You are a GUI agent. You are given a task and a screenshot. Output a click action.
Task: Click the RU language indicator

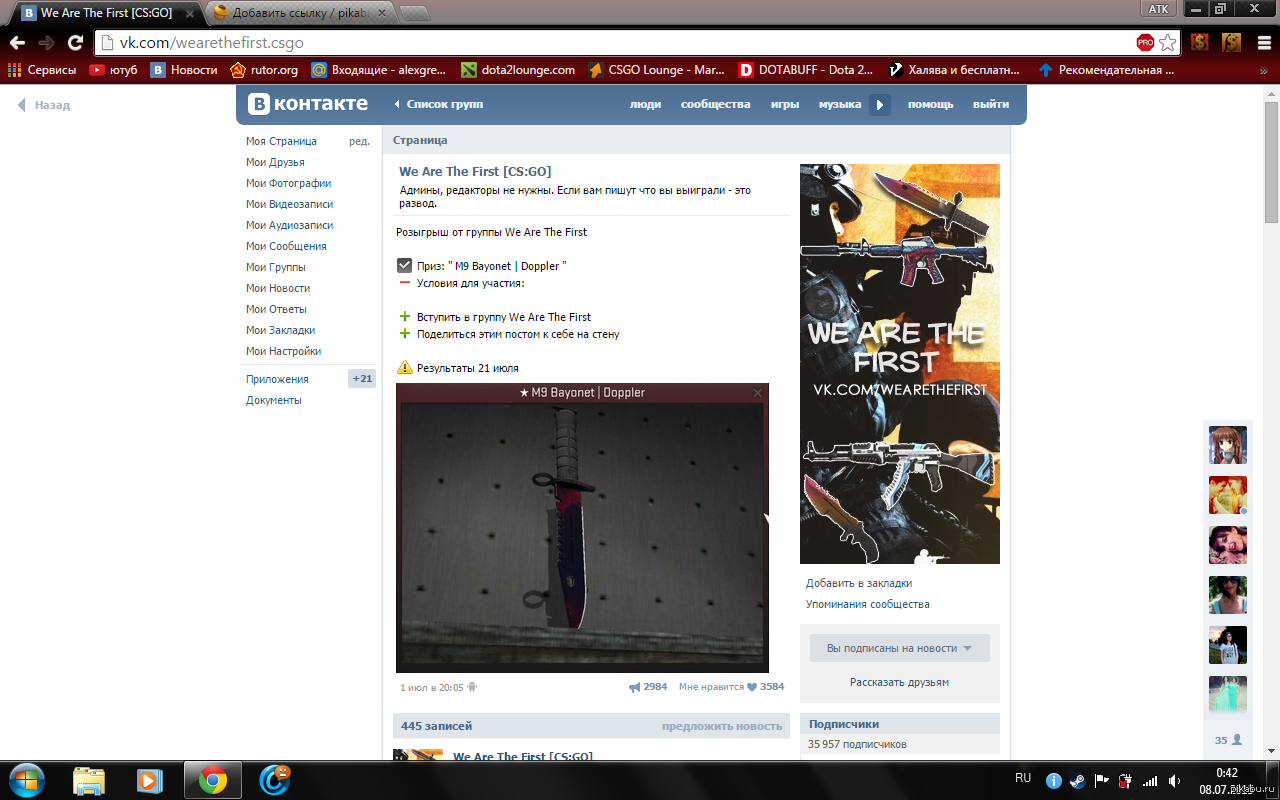pos(1023,778)
